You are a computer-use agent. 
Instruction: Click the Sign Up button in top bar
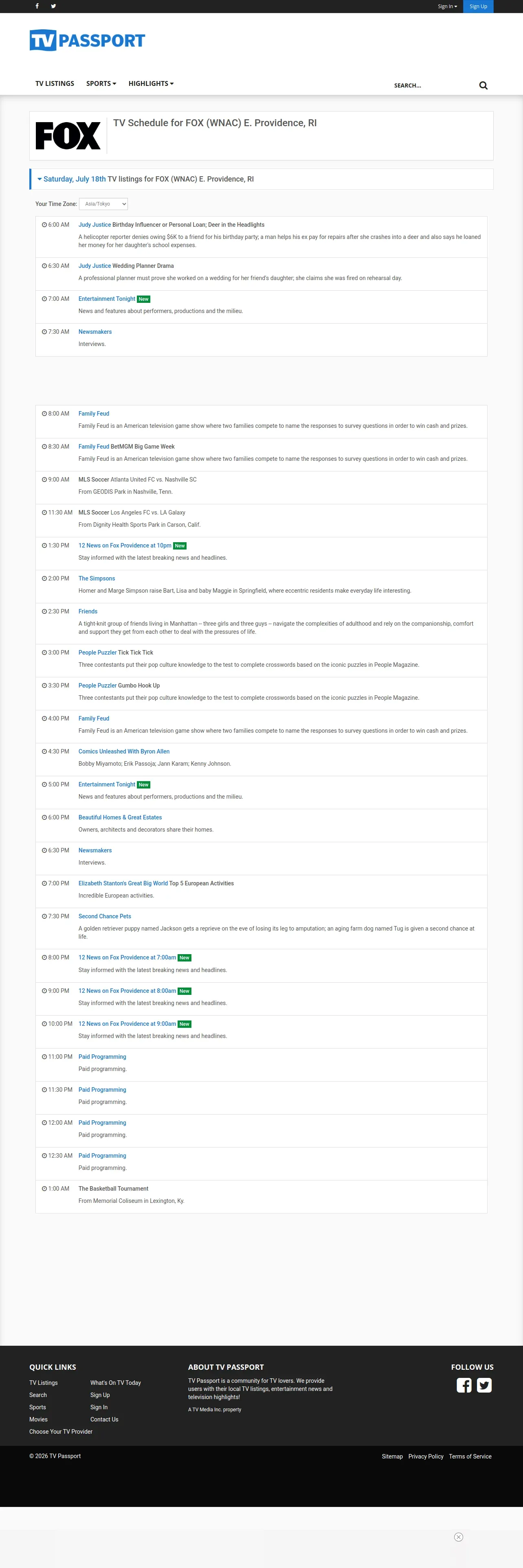(x=479, y=7)
